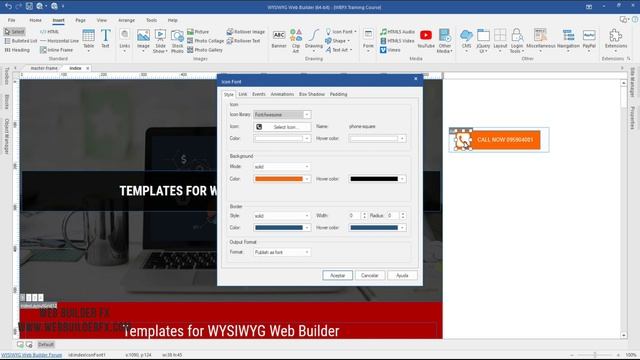
Task: Insert a Banner
Action: [279, 39]
